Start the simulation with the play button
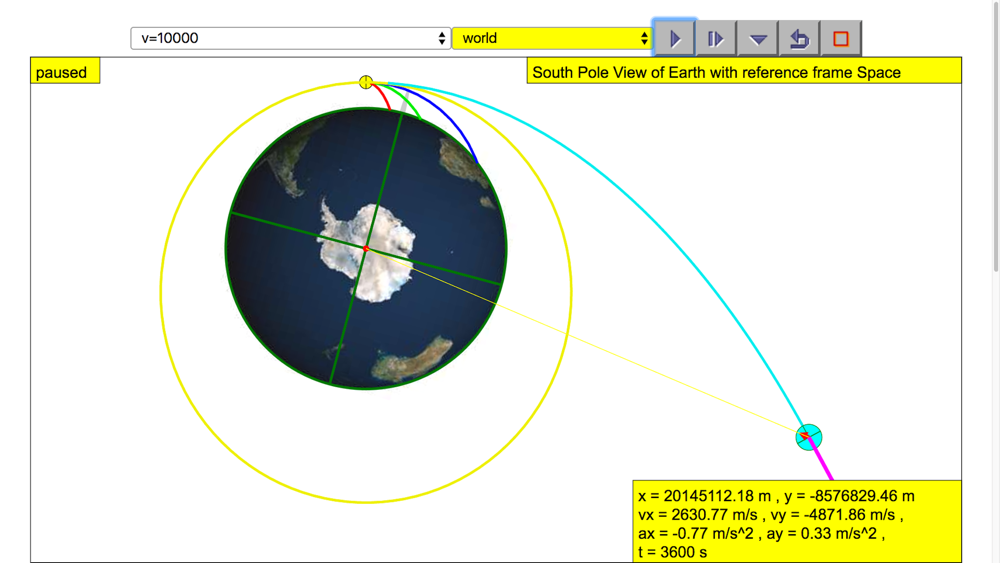 [674, 38]
